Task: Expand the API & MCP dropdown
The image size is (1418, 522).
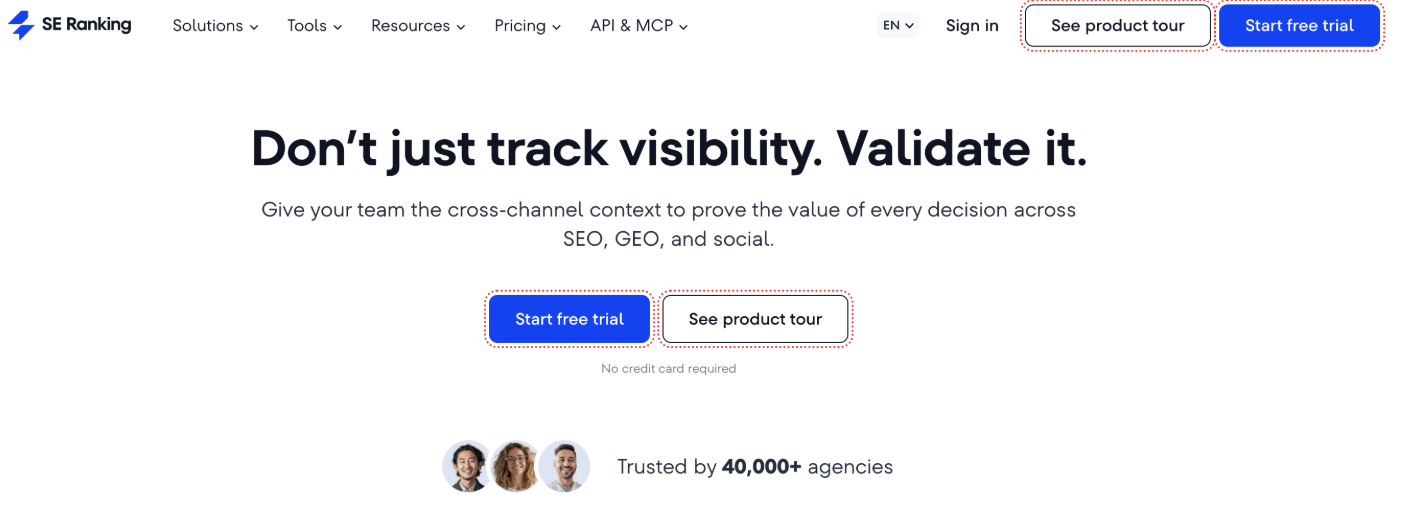Action: [639, 26]
